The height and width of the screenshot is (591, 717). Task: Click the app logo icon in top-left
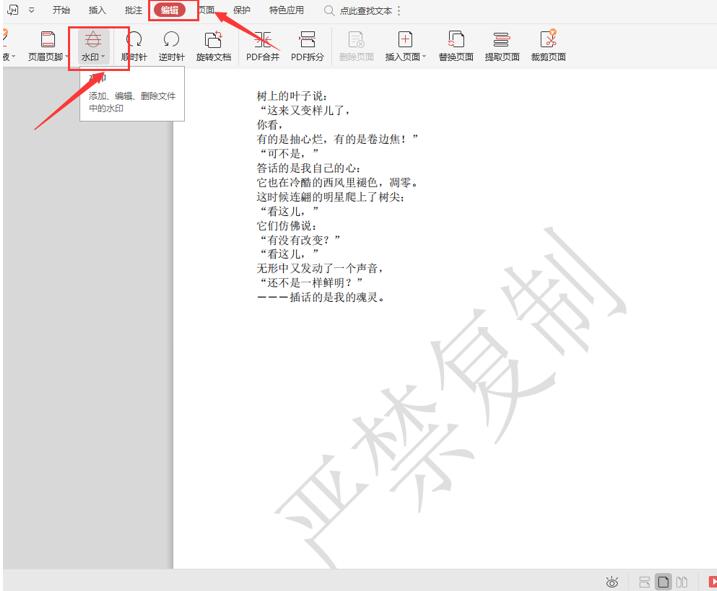coord(13,10)
